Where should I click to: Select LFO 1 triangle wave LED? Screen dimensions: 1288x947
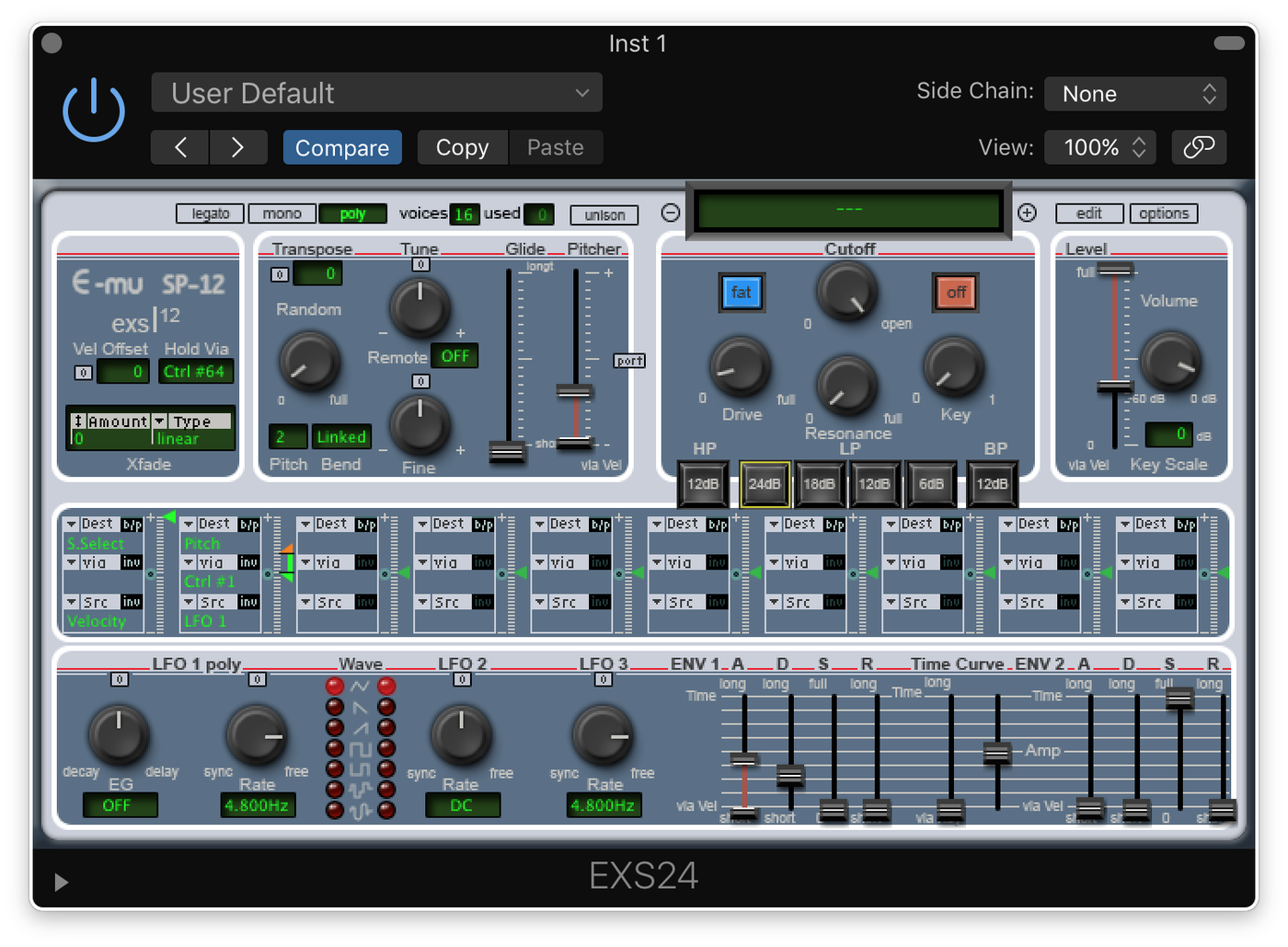(x=335, y=686)
